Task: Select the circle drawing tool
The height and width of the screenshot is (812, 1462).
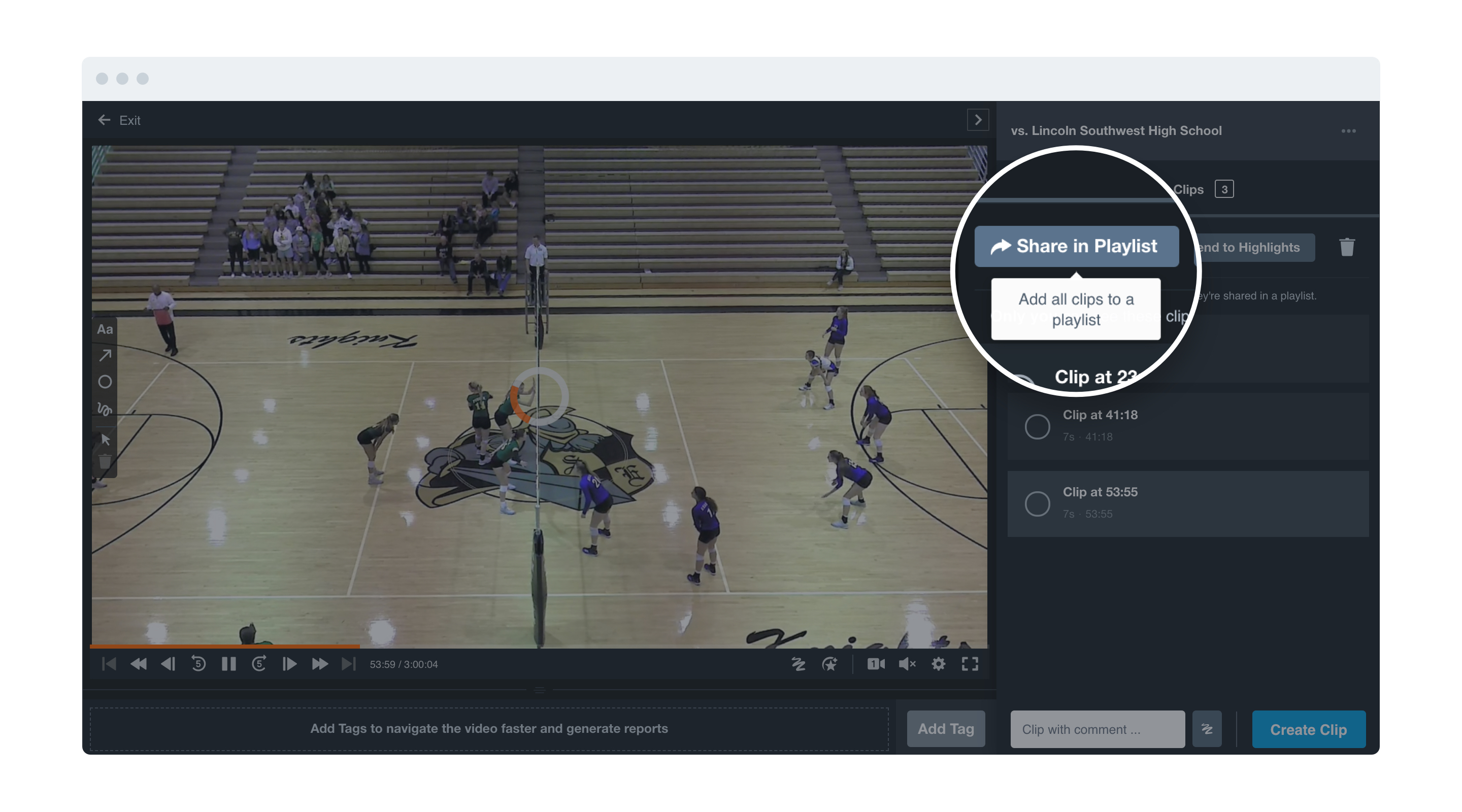Action: (105, 382)
